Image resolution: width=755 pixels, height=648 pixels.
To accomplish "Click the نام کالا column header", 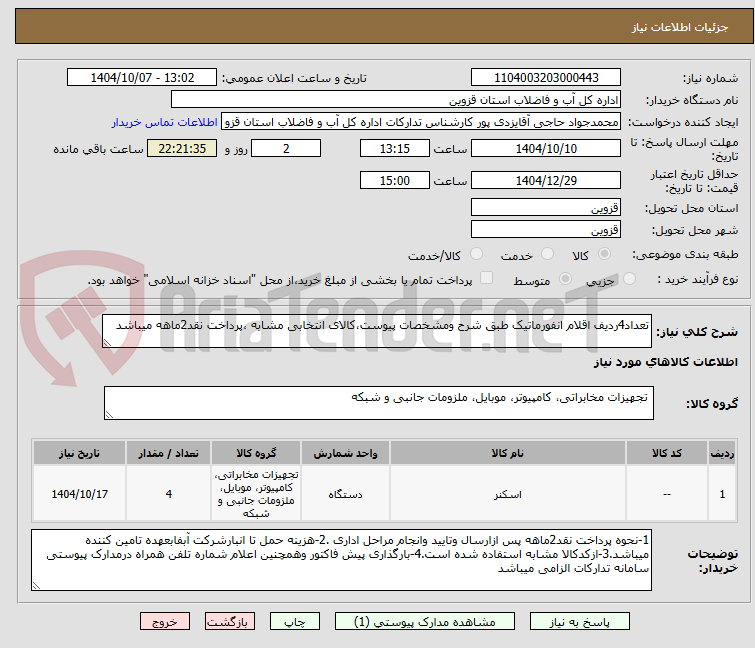I will (x=515, y=453).
